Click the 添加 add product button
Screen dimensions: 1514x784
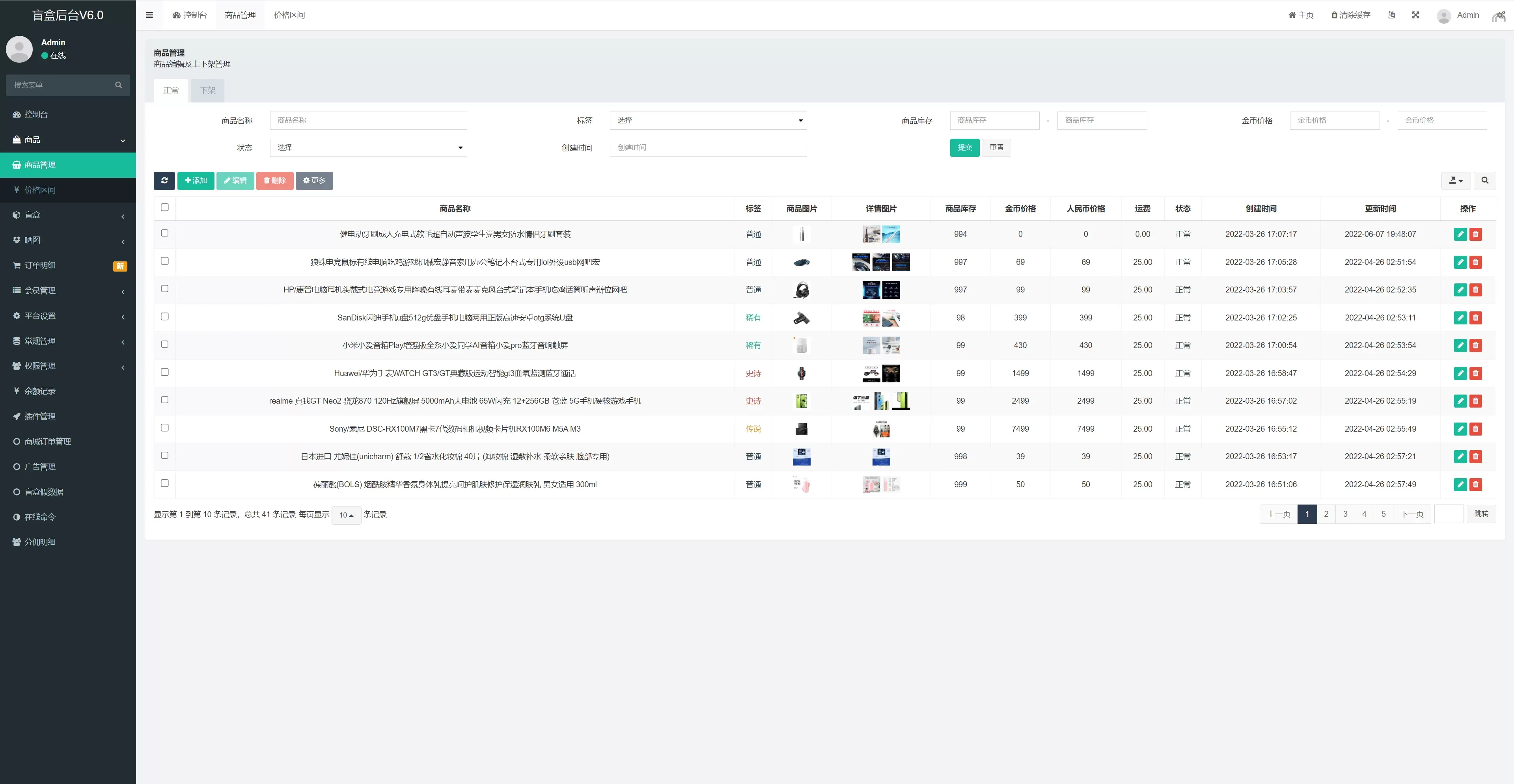coord(196,181)
